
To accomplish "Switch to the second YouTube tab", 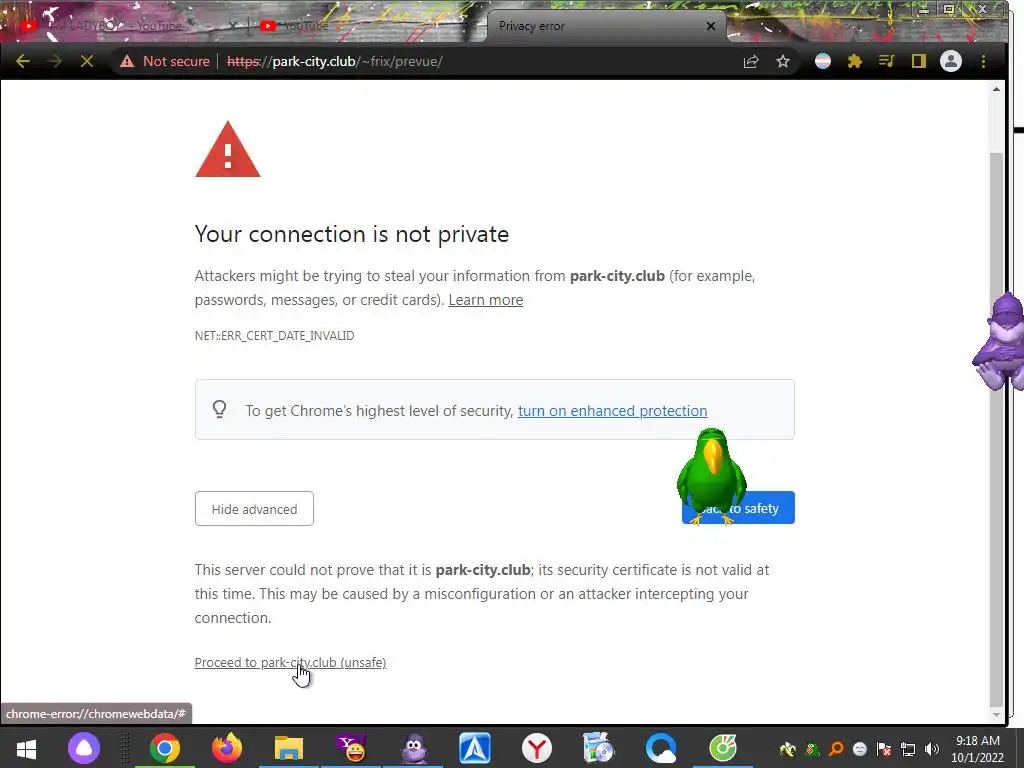I will pyautogui.click(x=306, y=26).
